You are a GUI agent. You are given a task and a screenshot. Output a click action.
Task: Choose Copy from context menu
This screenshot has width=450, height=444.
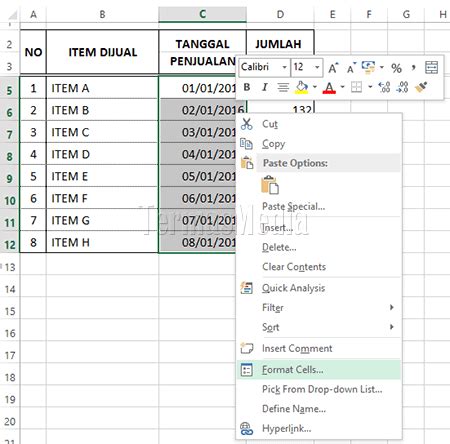[x=319, y=144]
